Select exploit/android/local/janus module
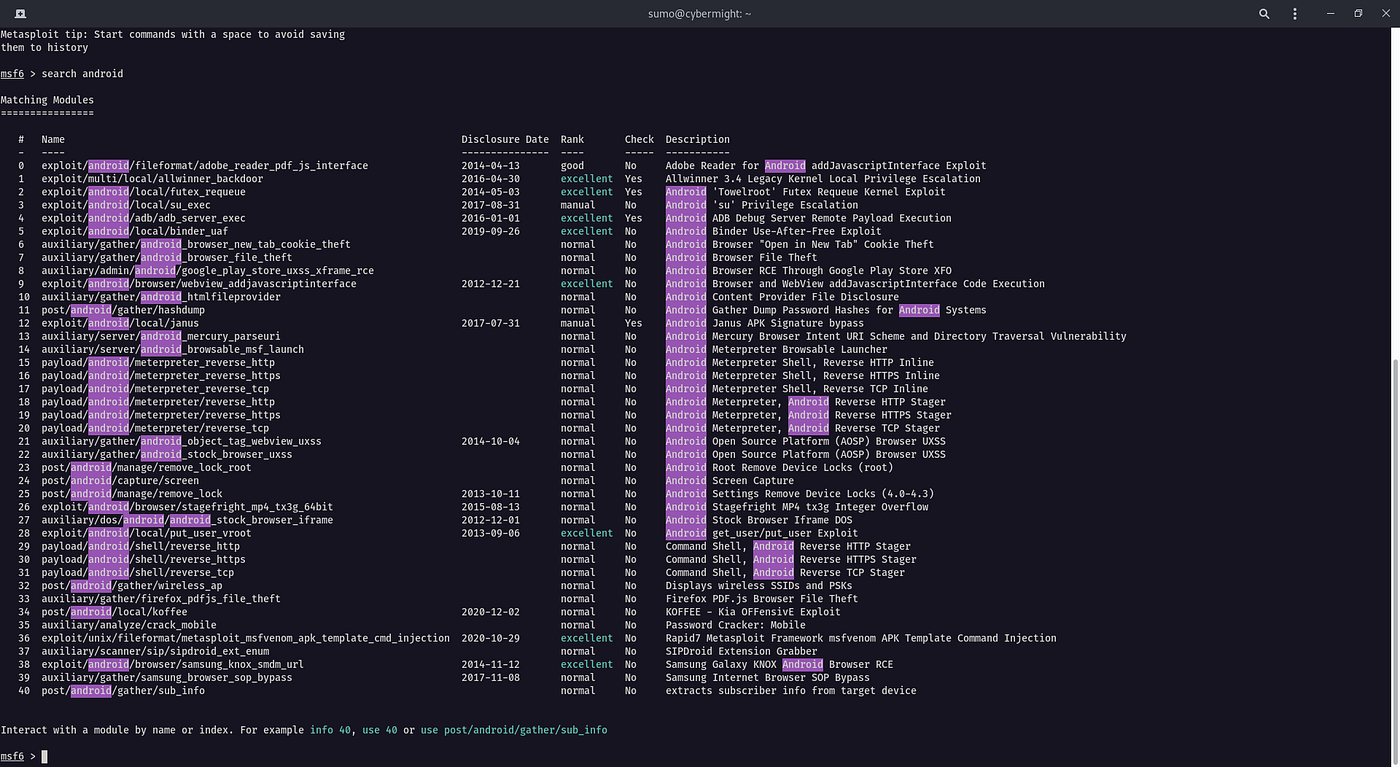This screenshot has width=1400, height=767. pyautogui.click(x=120, y=323)
